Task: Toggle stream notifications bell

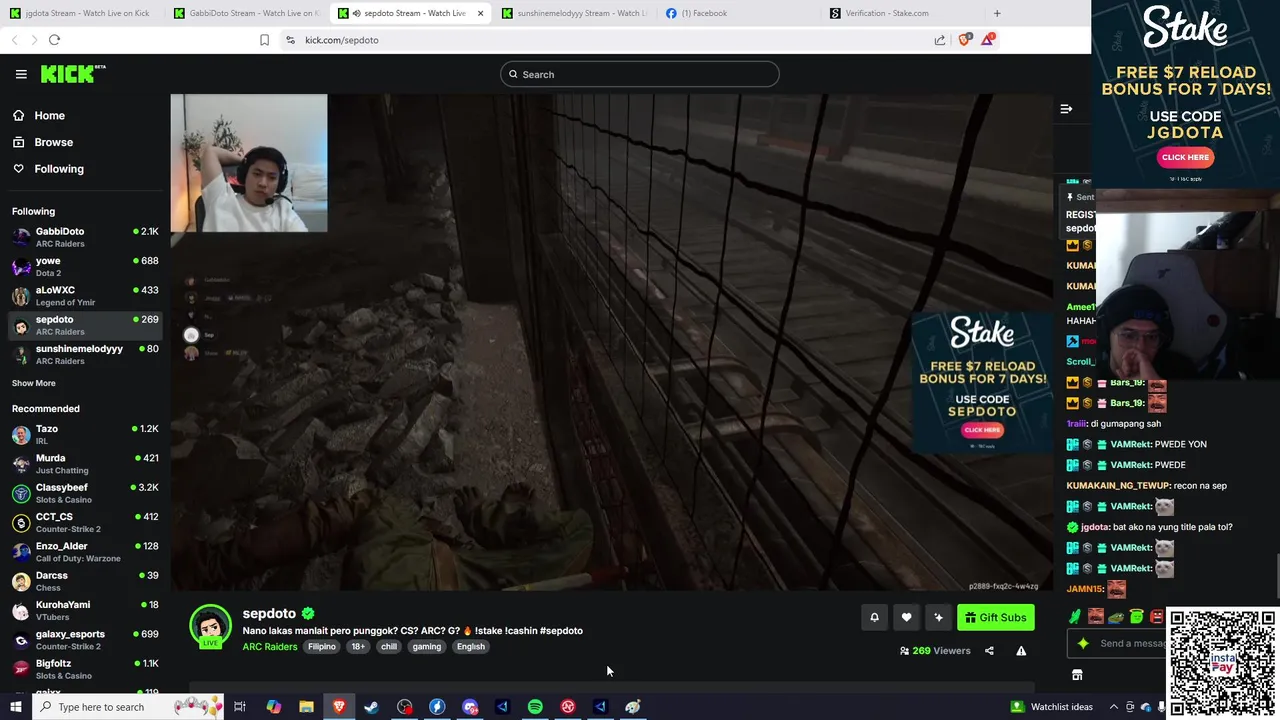Action: tap(874, 617)
